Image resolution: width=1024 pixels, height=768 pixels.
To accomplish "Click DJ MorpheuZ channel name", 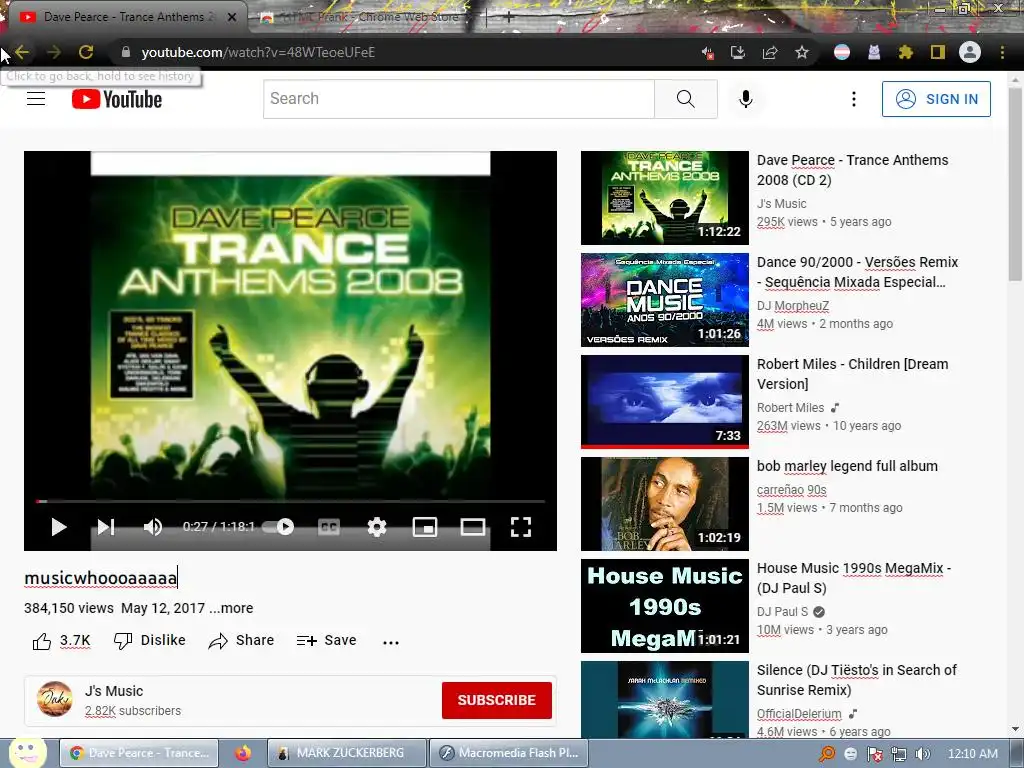I will point(793,306).
